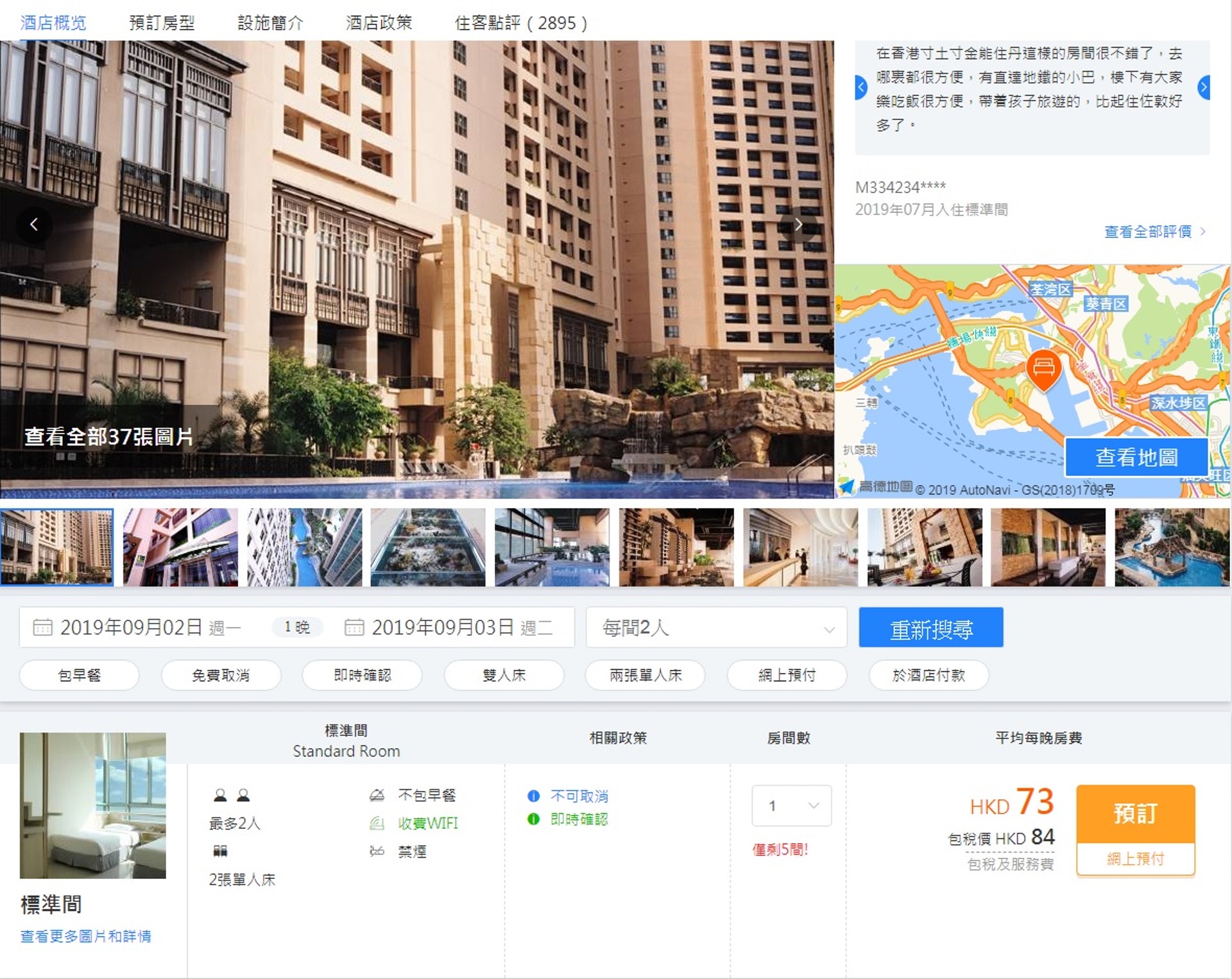Click the next photo arrow on gallery
1232x979 pixels.
tap(798, 225)
